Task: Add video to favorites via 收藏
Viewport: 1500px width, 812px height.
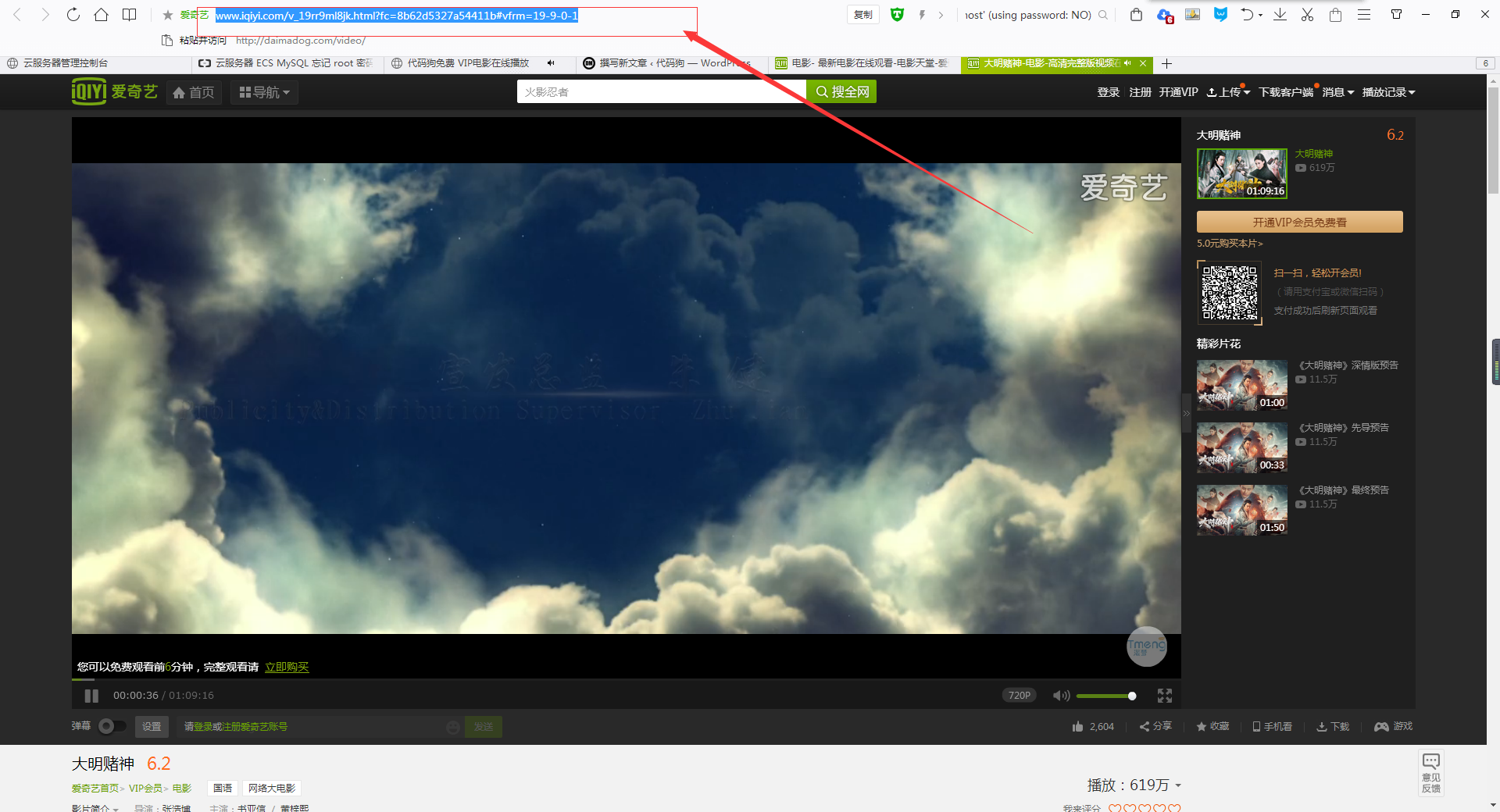Action: [1212, 726]
